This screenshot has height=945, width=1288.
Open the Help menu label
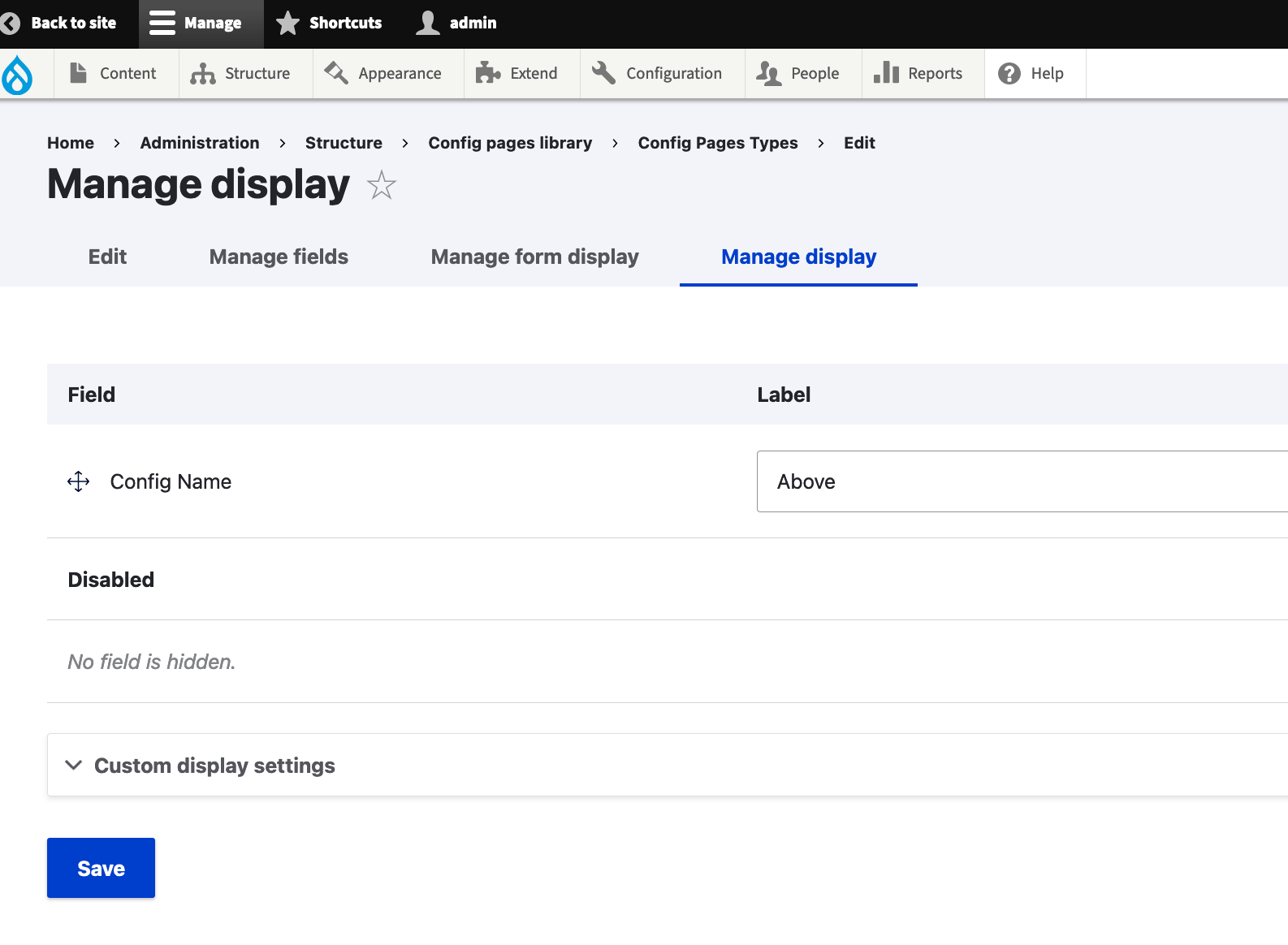pyautogui.click(x=1047, y=73)
